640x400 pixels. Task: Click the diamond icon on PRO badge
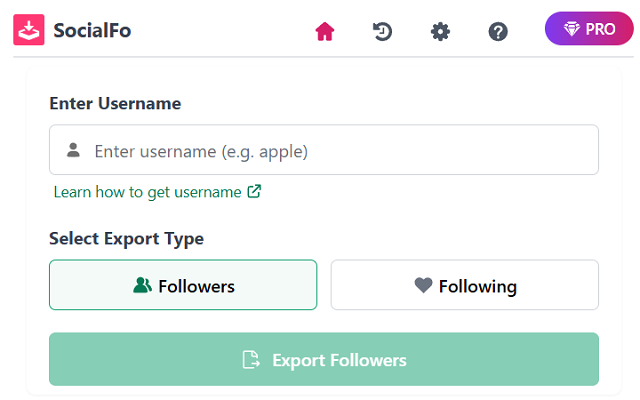pos(571,30)
